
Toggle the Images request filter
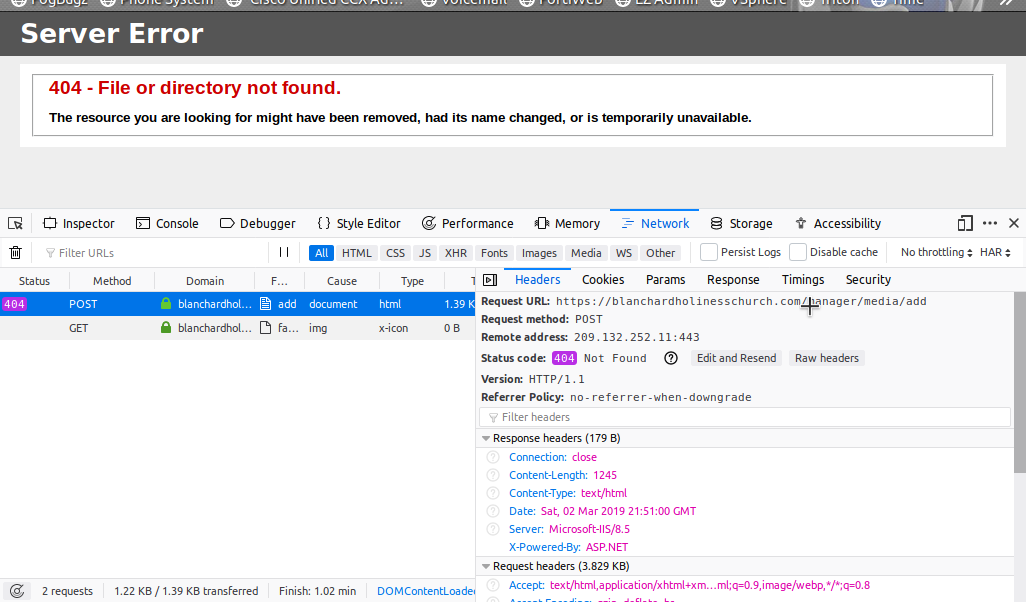click(x=539, y=252)
